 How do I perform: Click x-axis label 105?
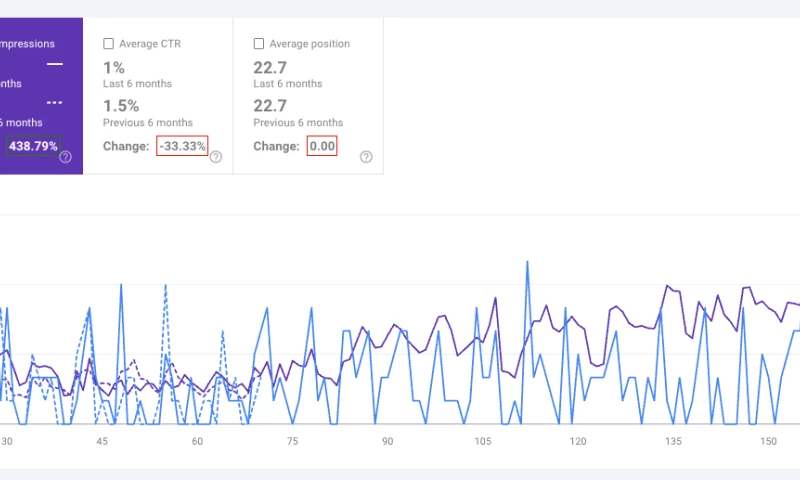pyautogui.click(x=483, y=441)
